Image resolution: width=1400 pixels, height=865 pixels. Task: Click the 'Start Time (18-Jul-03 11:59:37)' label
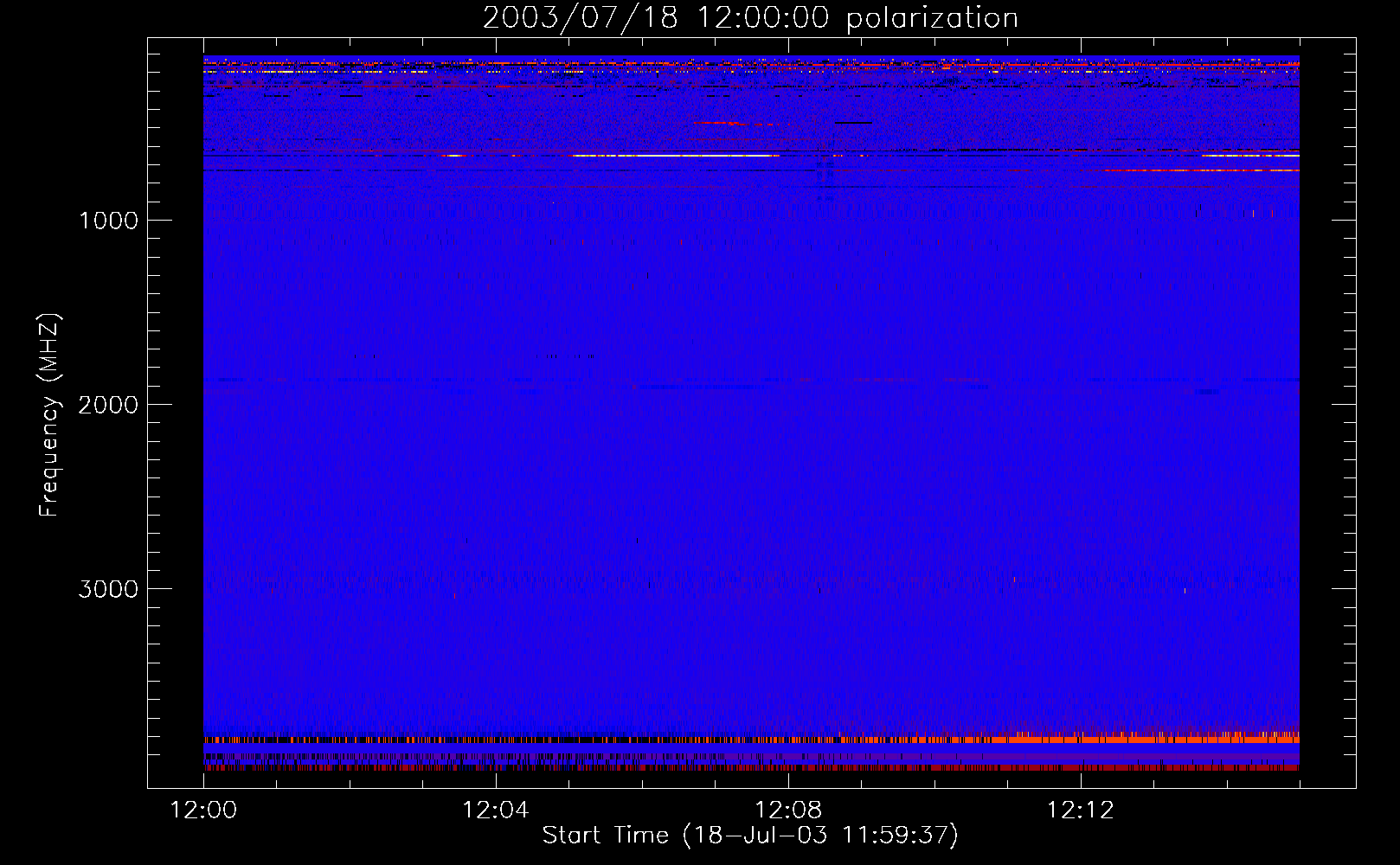(x=750, y=836)
